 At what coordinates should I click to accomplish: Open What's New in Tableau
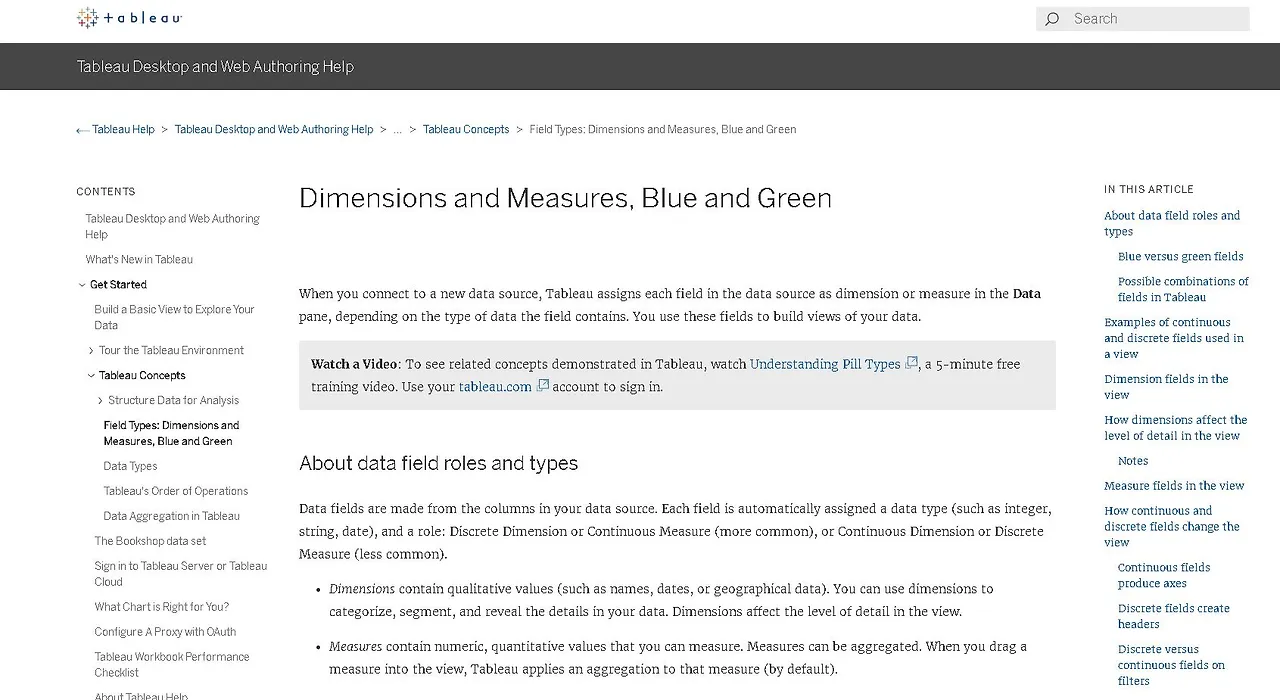click(139, 260)
